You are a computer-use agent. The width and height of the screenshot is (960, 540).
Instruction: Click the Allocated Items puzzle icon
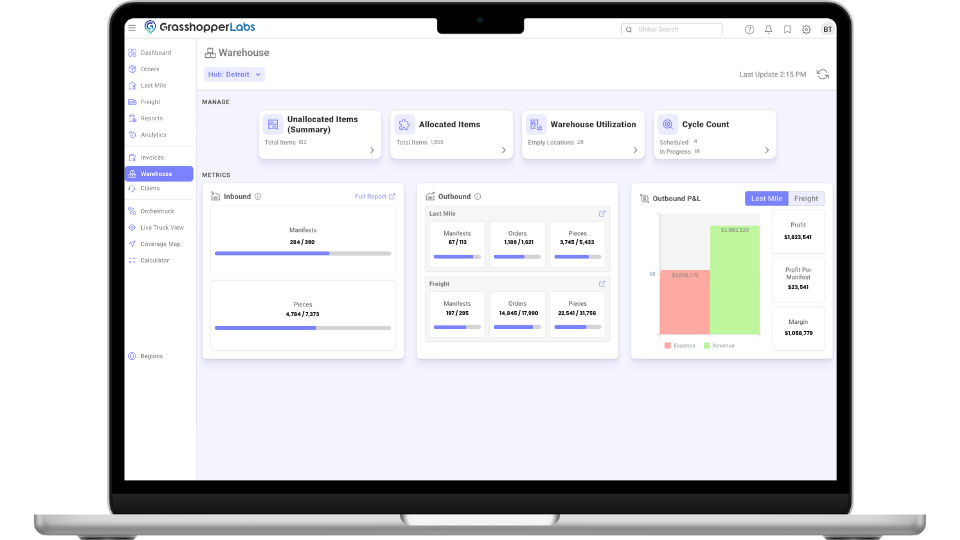[404, 124]
